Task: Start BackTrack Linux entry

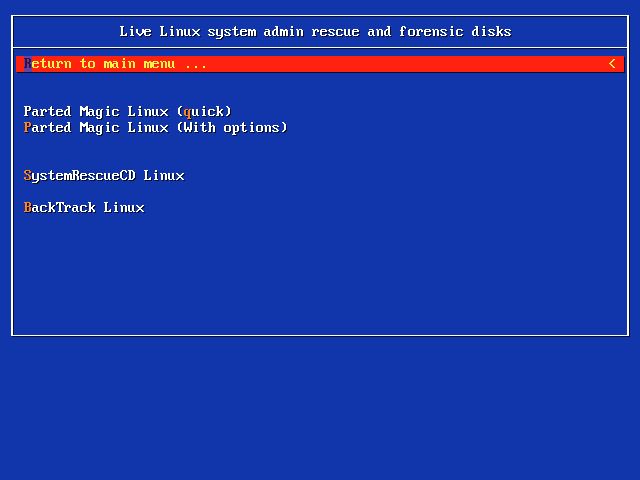Action: coord(84,207)
